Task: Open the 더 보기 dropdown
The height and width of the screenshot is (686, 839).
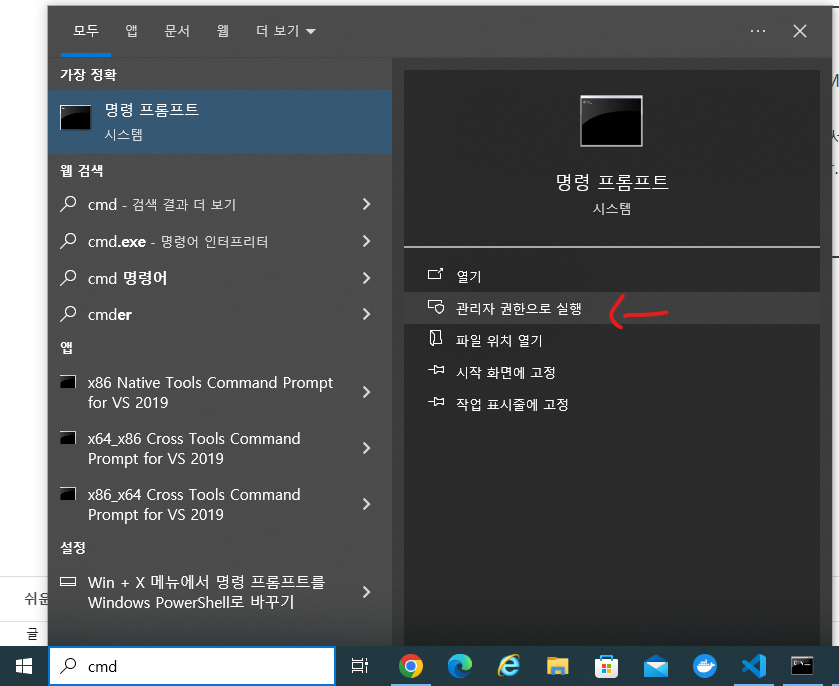Action: (285, 31)
